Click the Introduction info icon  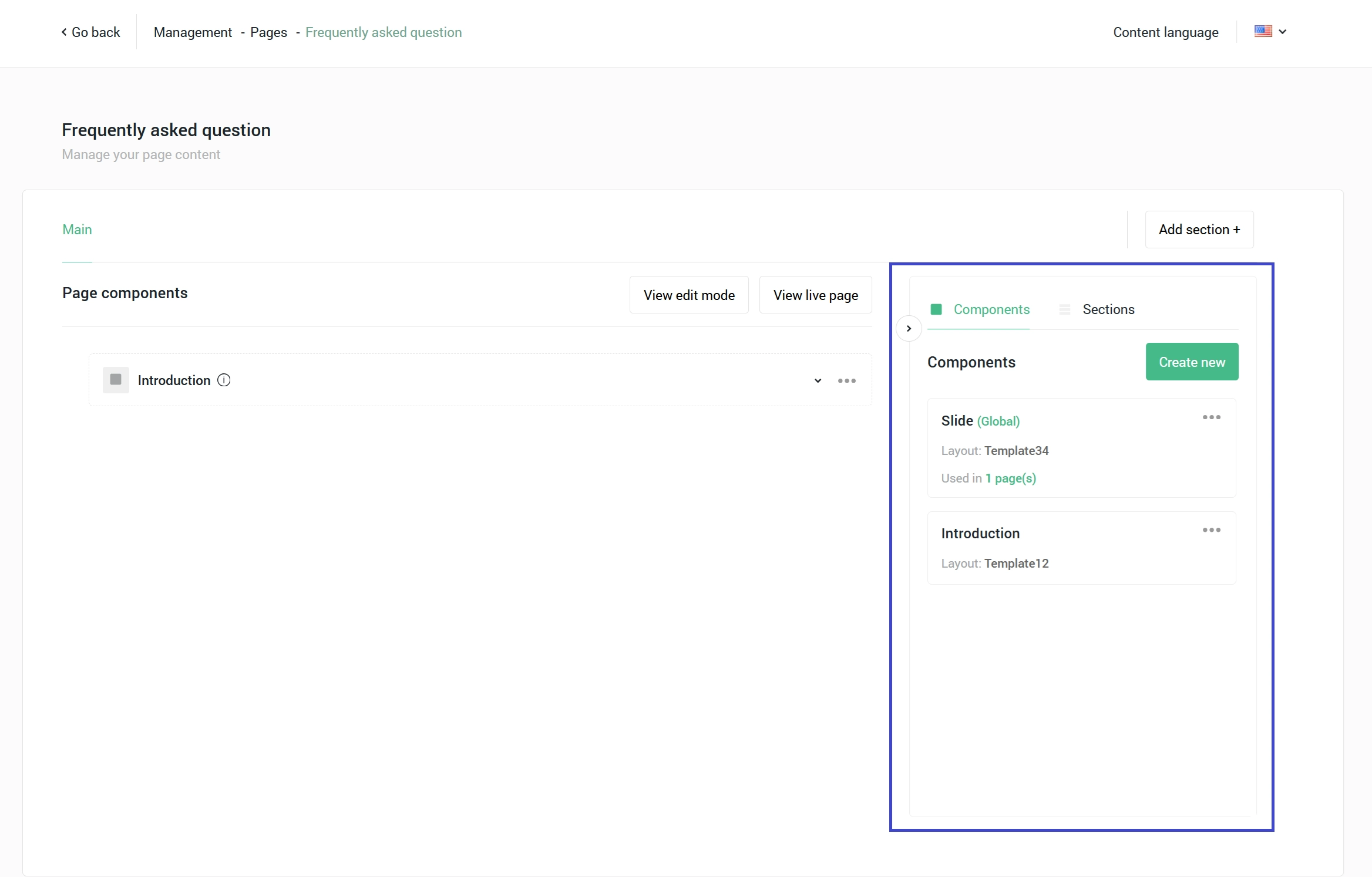[x=224, y=380]
